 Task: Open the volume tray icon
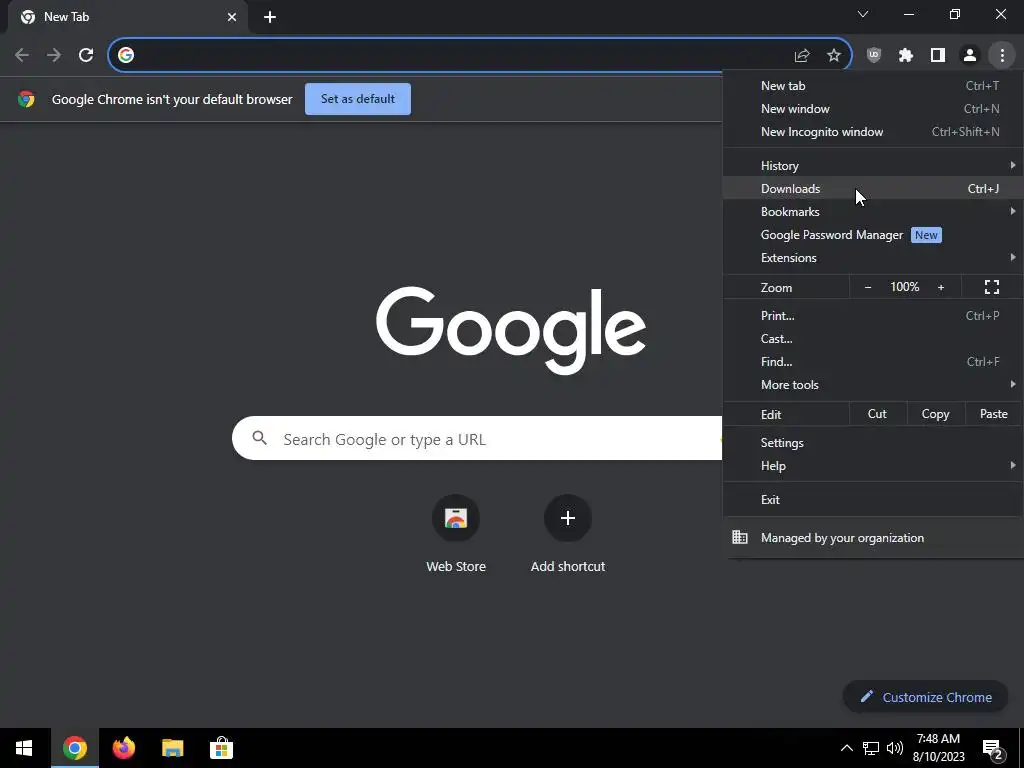click(895, 748)
